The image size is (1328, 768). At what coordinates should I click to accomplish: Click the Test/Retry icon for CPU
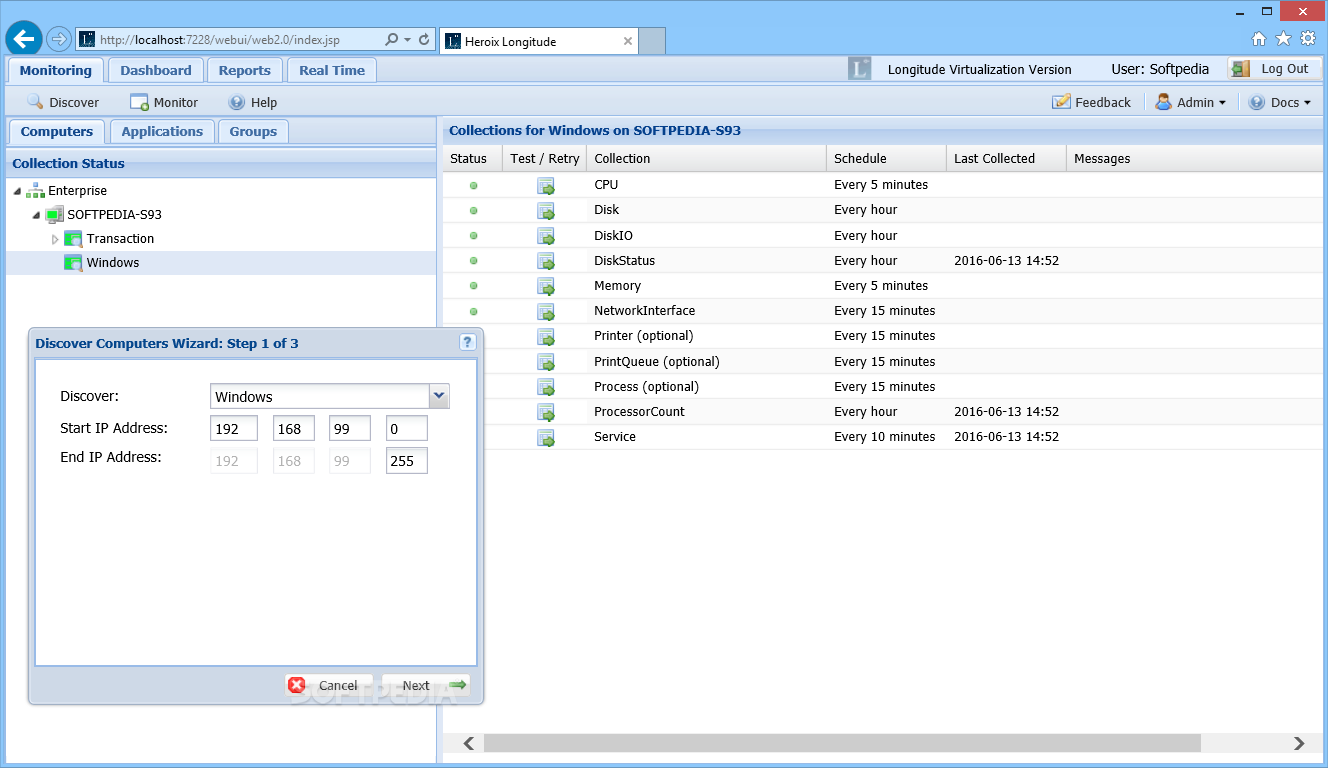(546, 185)
